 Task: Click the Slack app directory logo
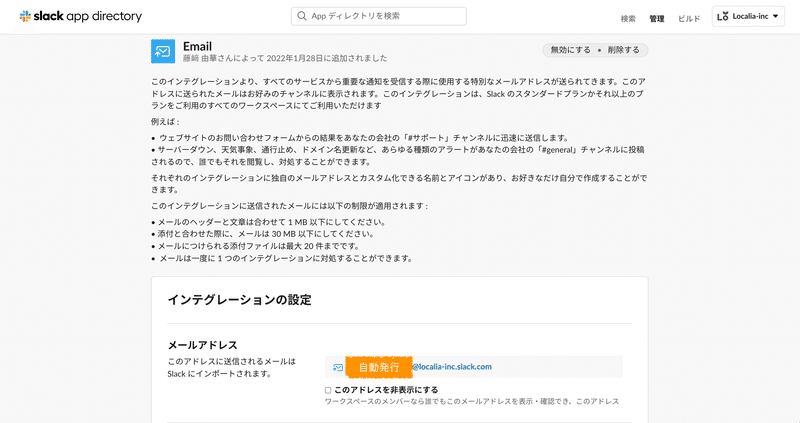[x=81, y=16]
